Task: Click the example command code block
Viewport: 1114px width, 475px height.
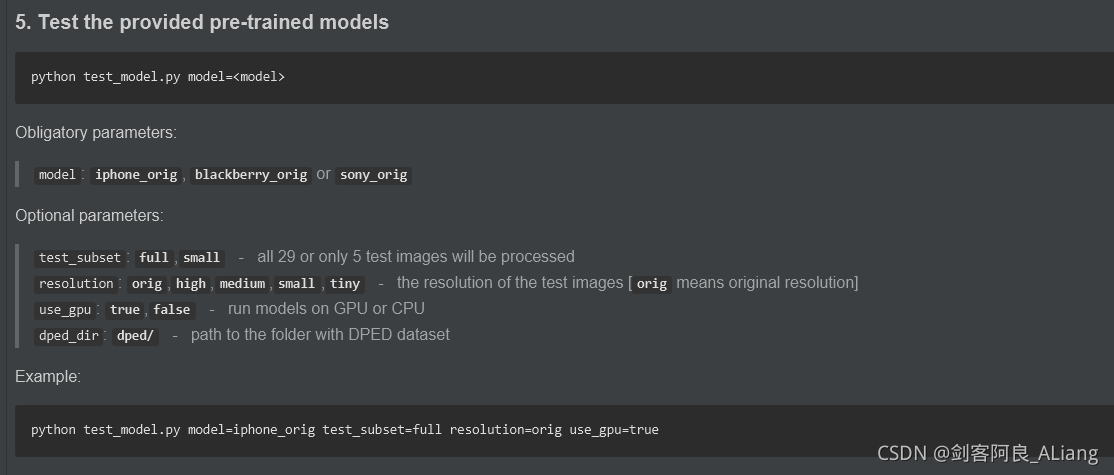Action: pos(564,430)
